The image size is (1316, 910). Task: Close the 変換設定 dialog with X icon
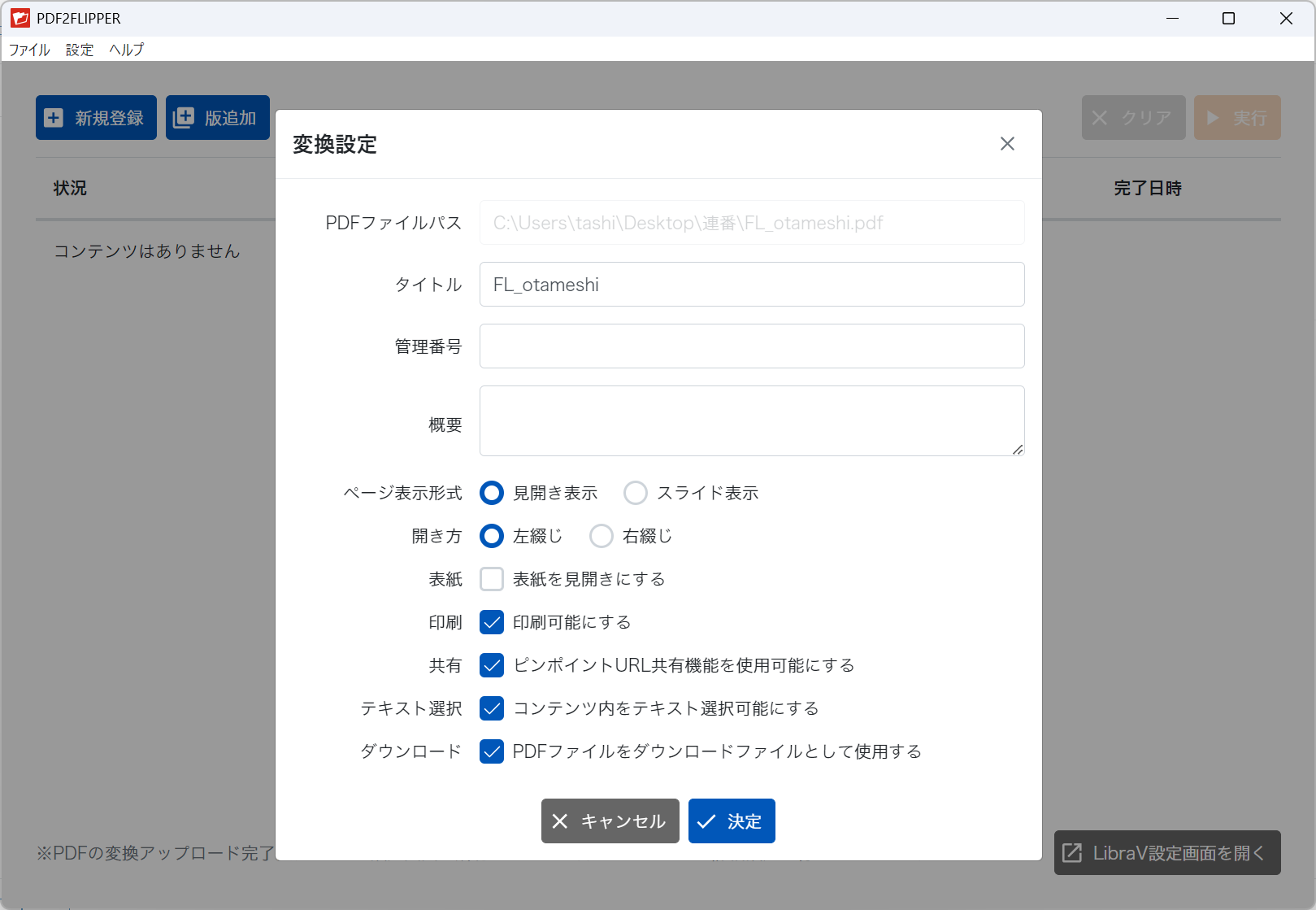1007,144
